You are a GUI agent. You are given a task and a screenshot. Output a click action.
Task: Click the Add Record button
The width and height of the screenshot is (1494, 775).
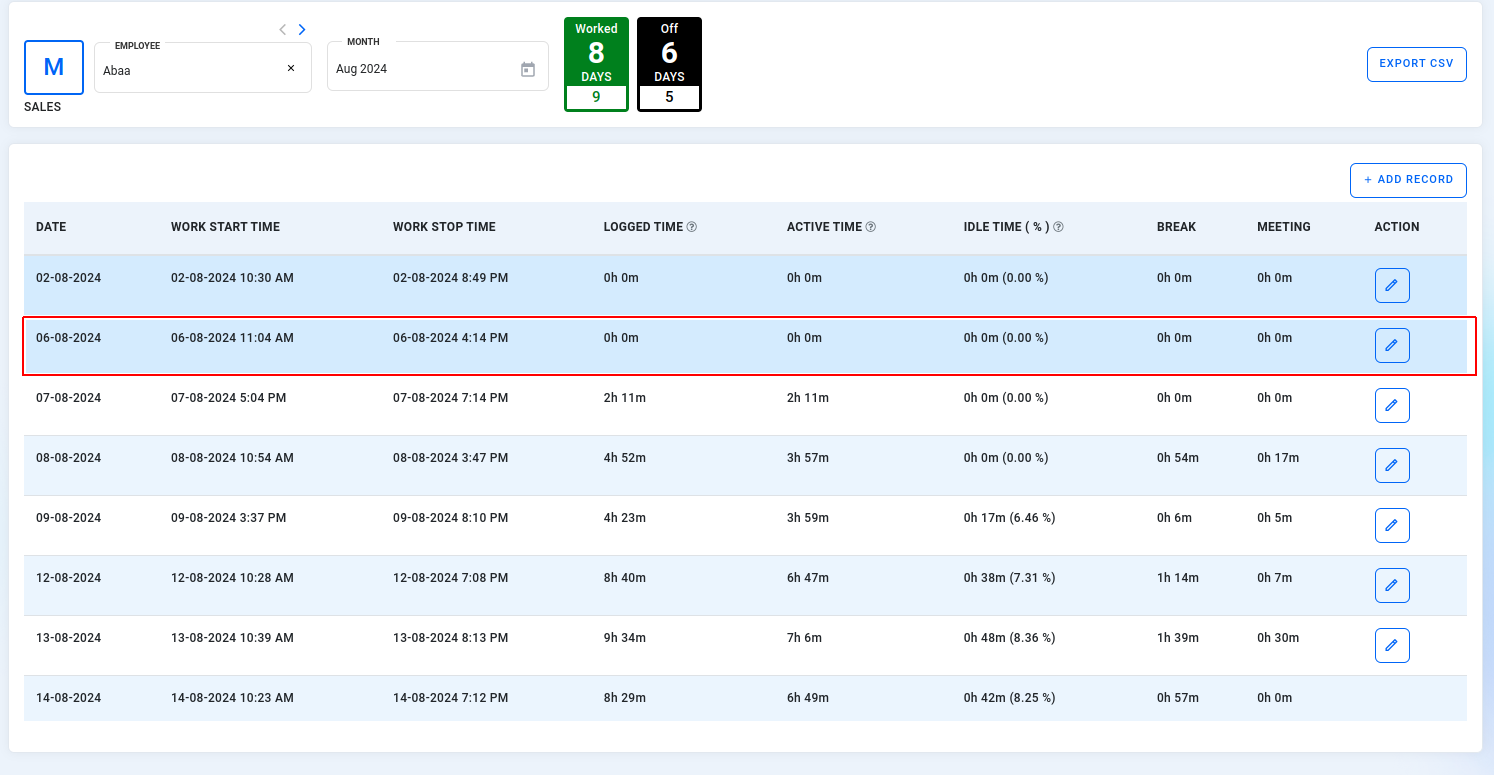1408,180
